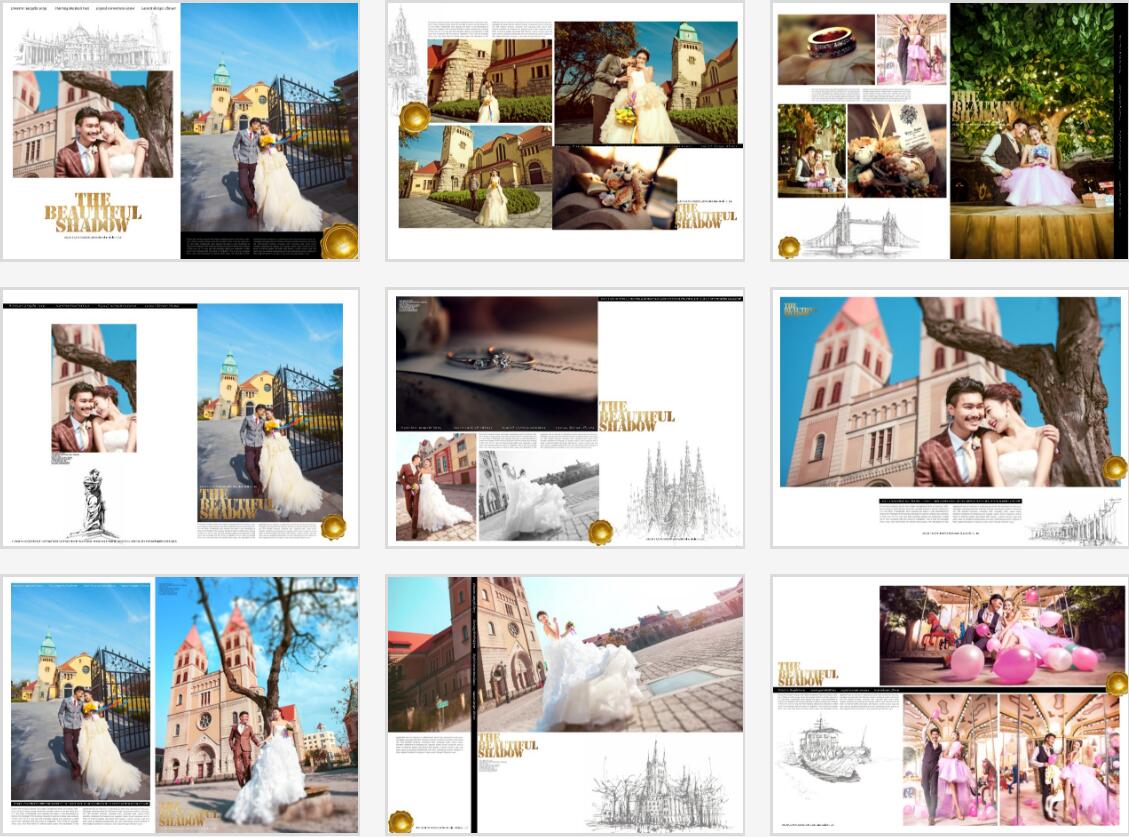Open the diamond ring close-up photo
The width and height of the screenshot is (1129, 837).
[x=496, y=362]
